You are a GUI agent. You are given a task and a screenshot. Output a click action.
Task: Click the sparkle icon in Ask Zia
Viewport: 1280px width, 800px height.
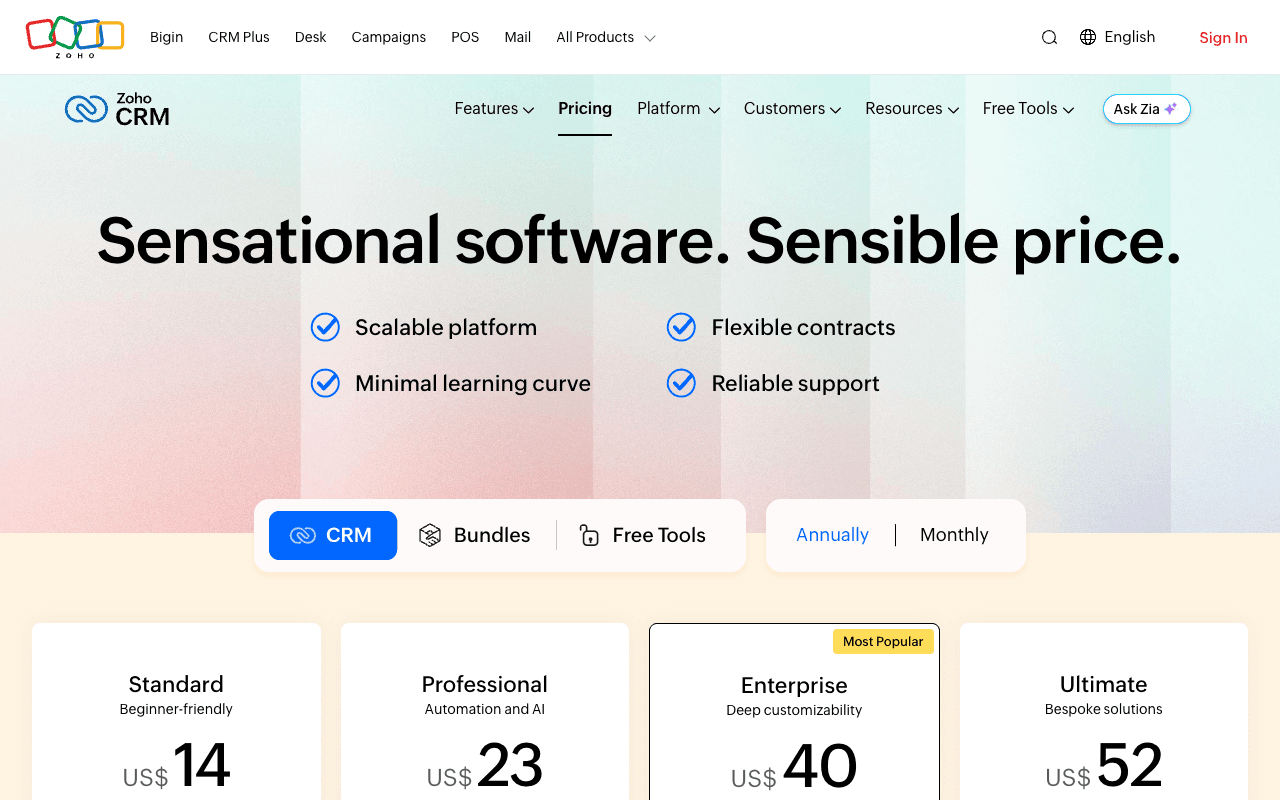point(1171,109)
